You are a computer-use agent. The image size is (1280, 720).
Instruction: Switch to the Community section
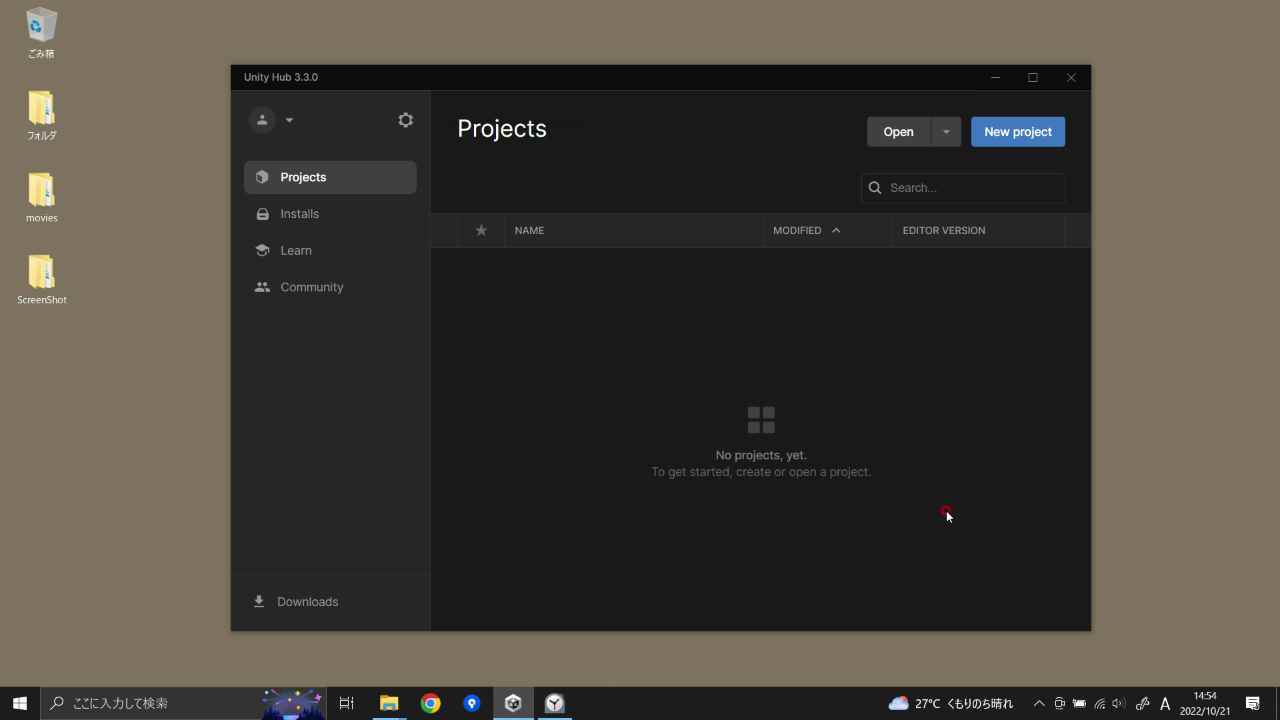[x=330, y=287]
